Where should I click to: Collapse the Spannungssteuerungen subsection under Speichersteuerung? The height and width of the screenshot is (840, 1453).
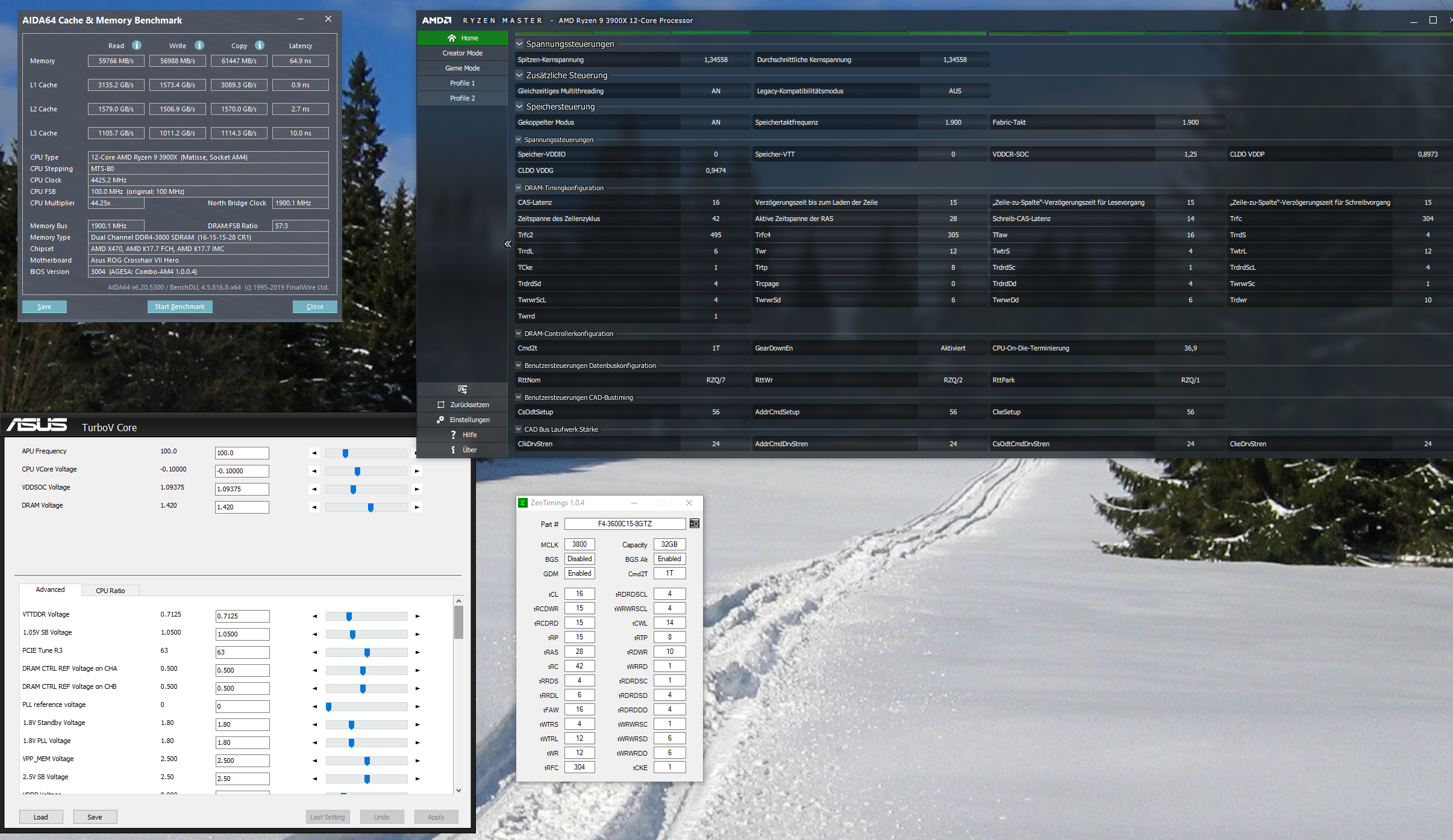[519, 139]
